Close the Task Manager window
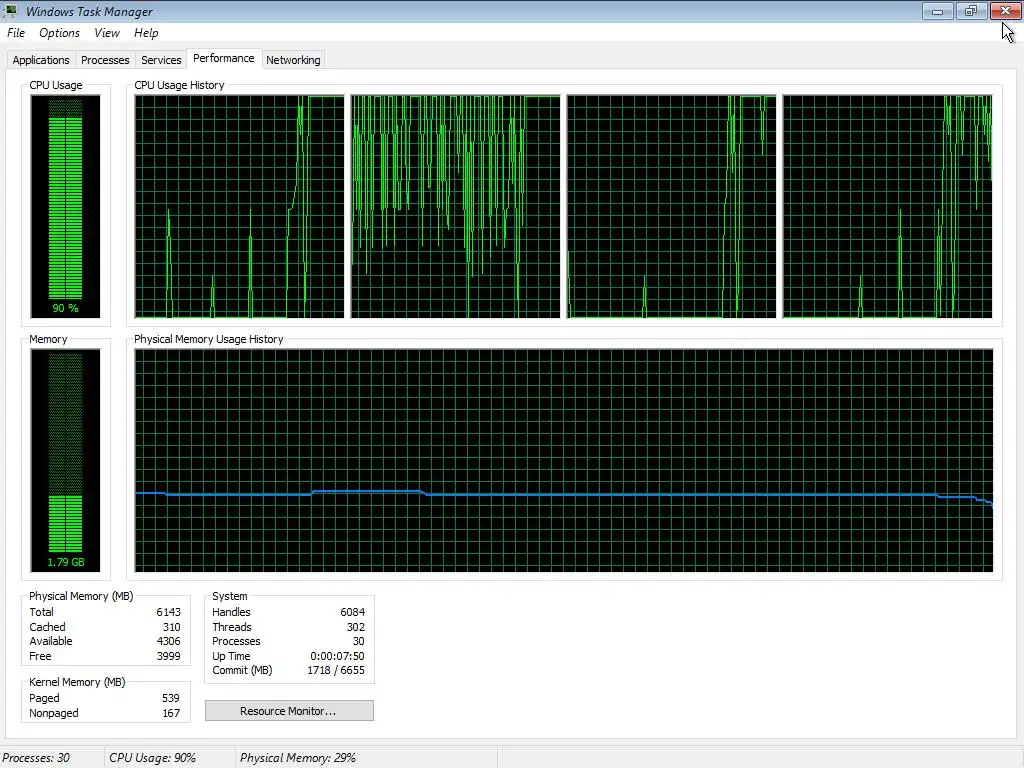 1006,11
